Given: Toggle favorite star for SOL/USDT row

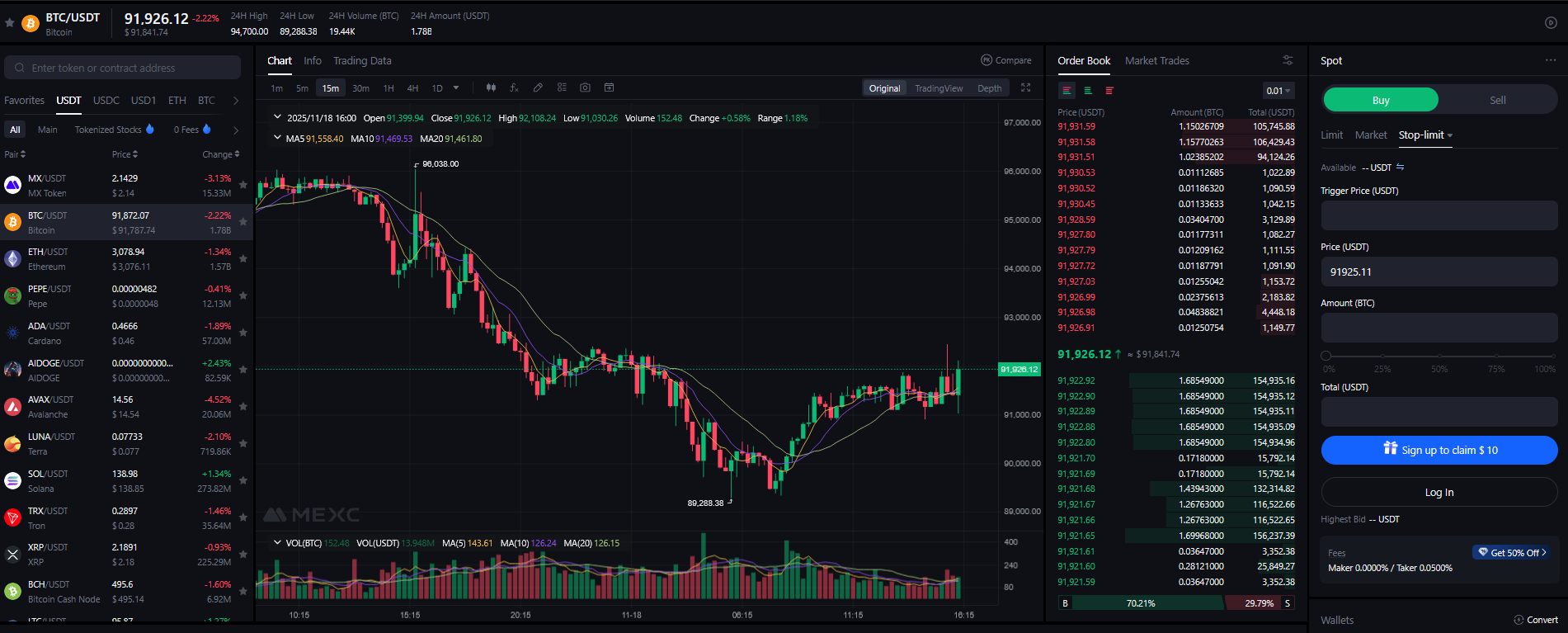Looking at the screenshot, I should pos(243,480).
